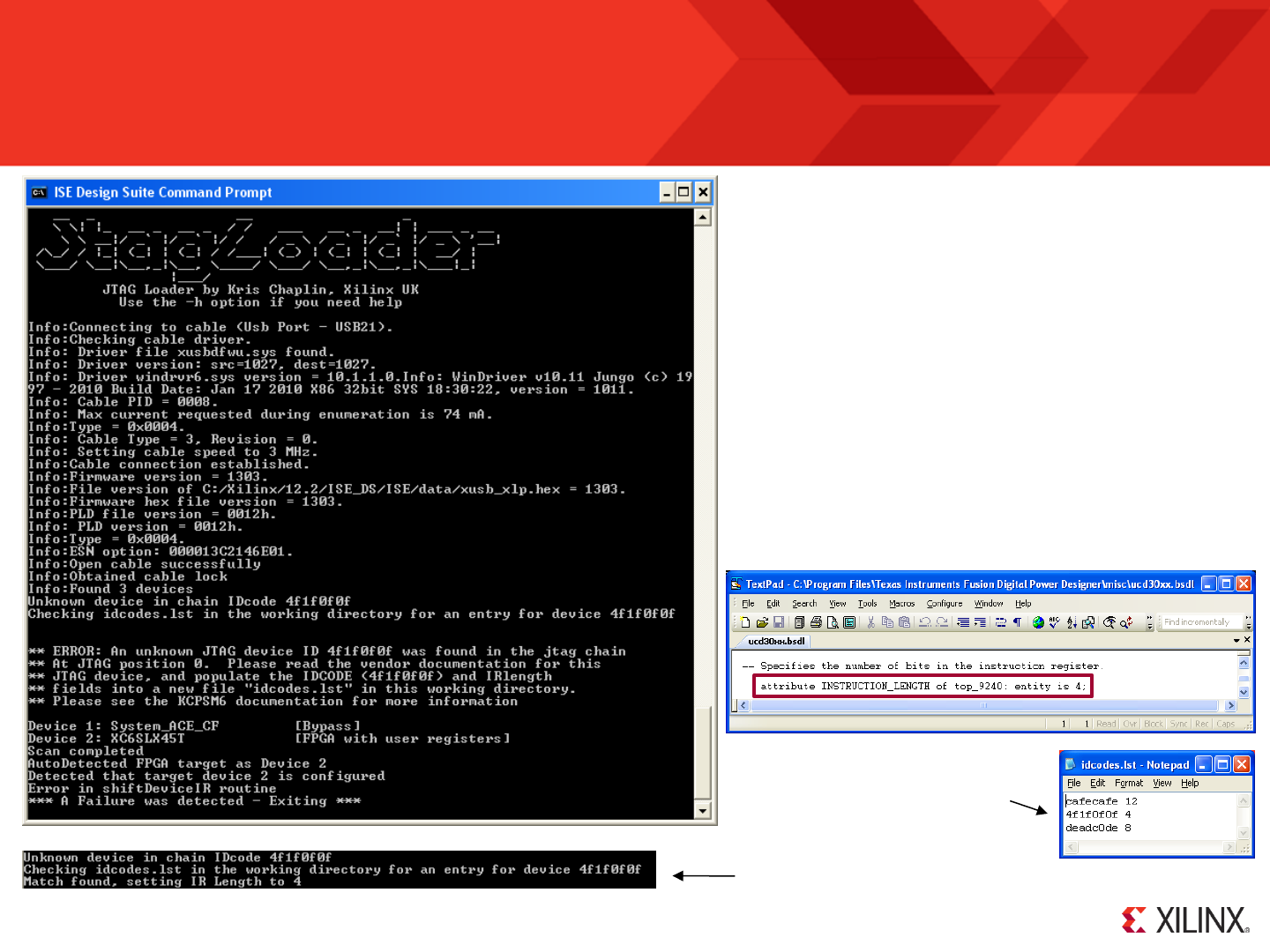Image resolution: width=1270 pixels, height=952 pixels.
Task: Click globe Web browser icon in TextPad
Action: (x=1038, y=622)
